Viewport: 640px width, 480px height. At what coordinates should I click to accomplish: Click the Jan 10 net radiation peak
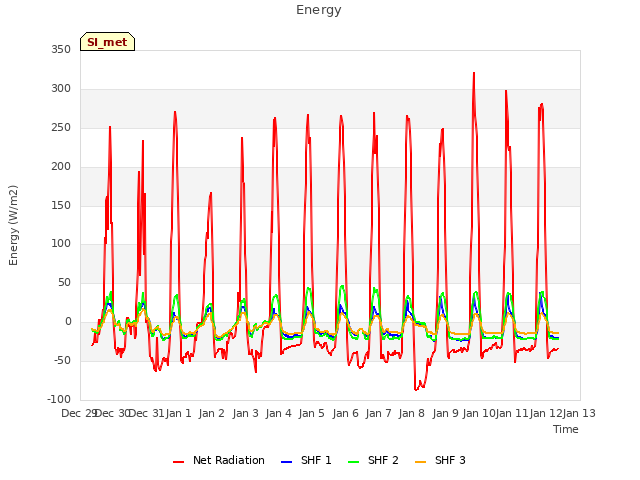point(474,73)
